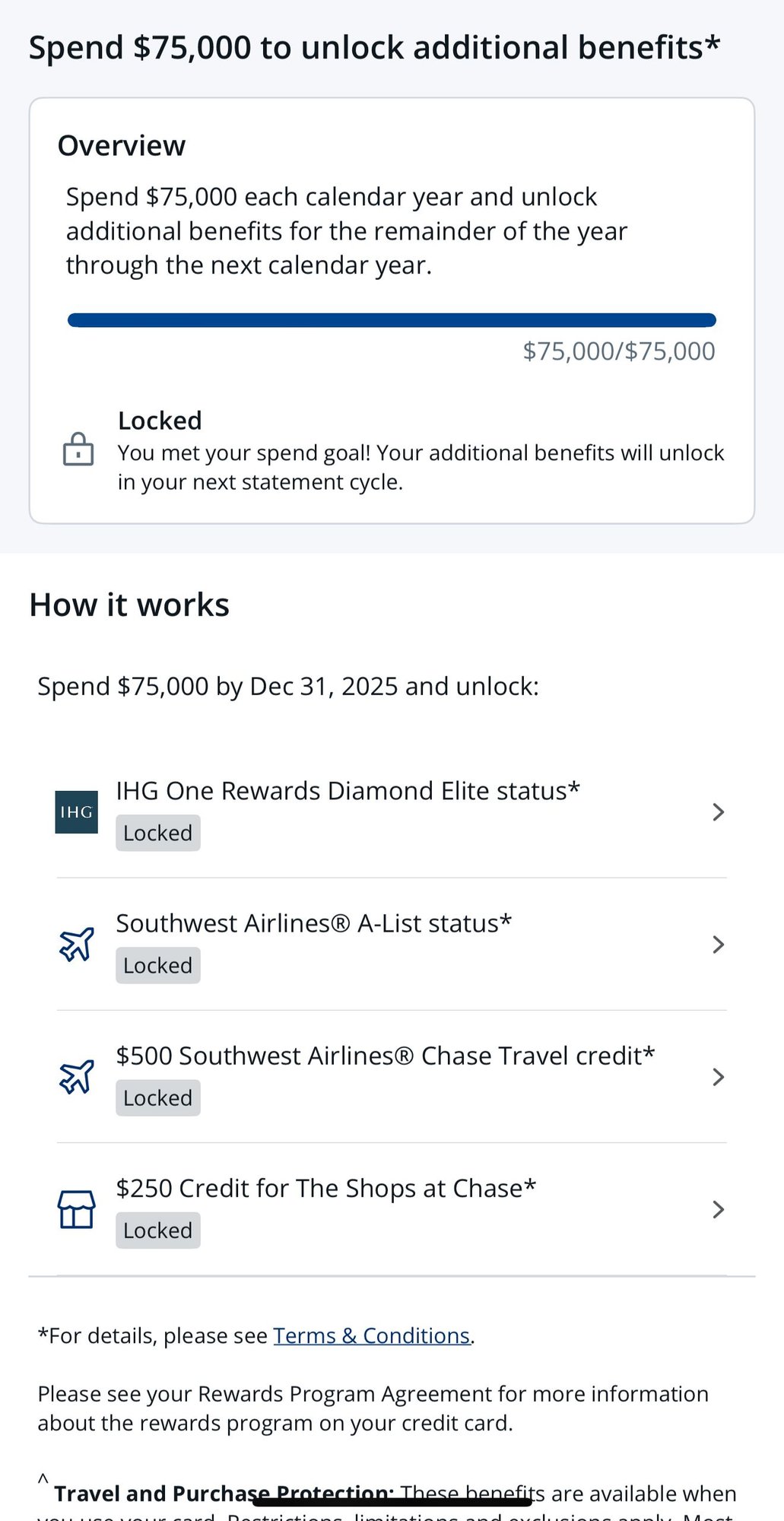
Task: Select $500 Southwest Airlines Chase Travel credit
Action: point(385,1056)
